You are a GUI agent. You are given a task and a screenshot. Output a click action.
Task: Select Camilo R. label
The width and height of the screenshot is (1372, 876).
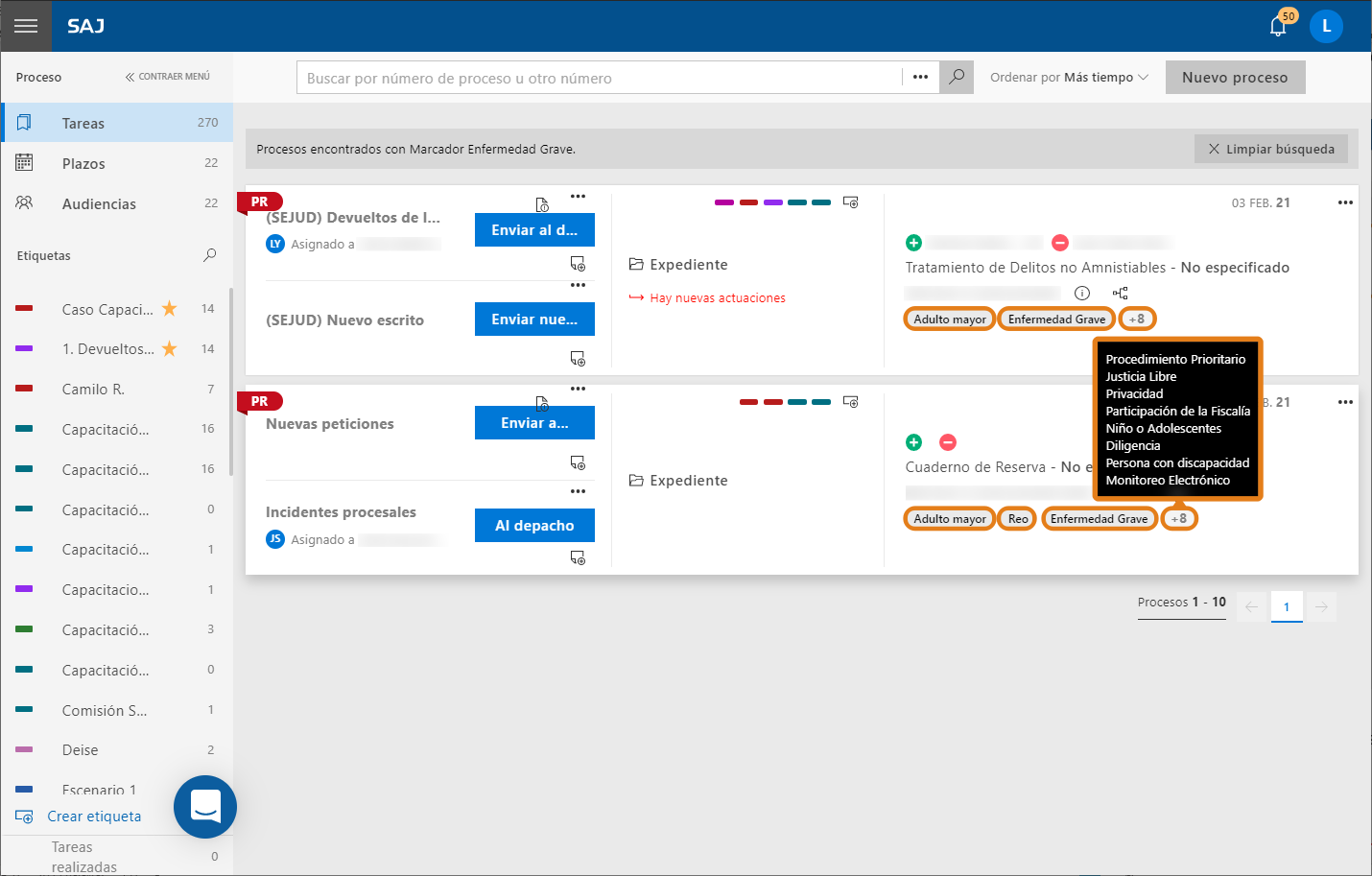(x=115, y=389)
